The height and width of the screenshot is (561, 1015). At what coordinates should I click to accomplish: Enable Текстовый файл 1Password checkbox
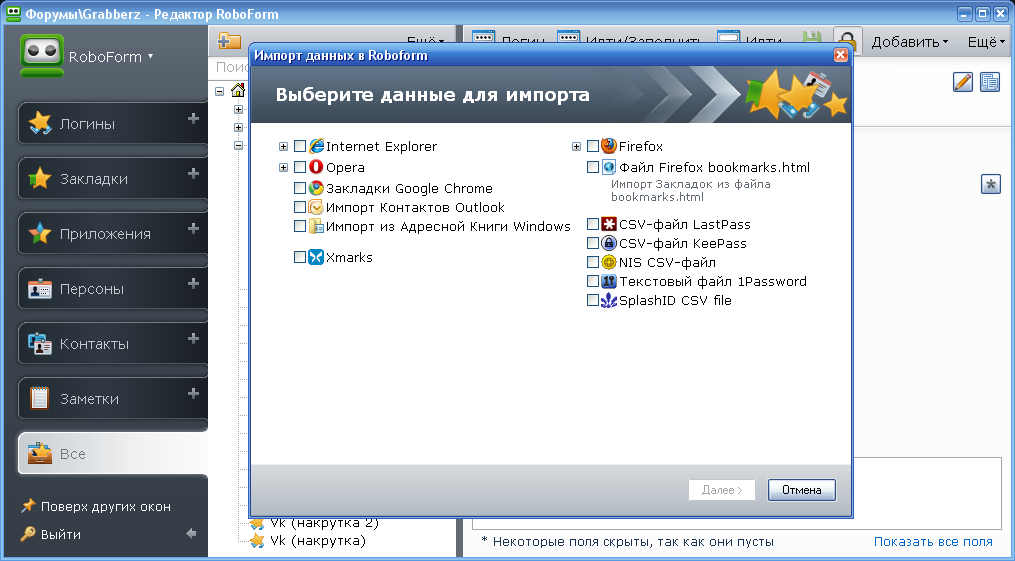tap(592, 281)
